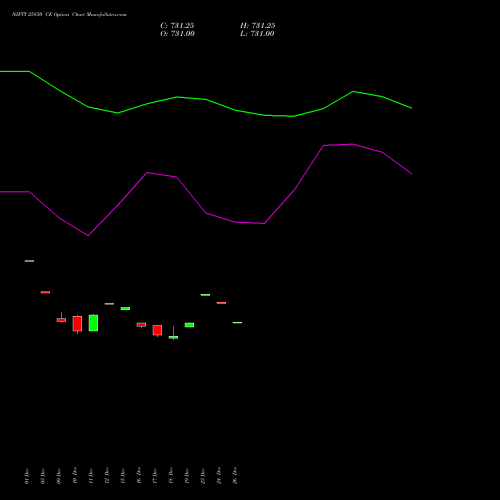Click the open value O: 731.00
This screenshot has width=500, height=500.
click(x=177, y=34)
